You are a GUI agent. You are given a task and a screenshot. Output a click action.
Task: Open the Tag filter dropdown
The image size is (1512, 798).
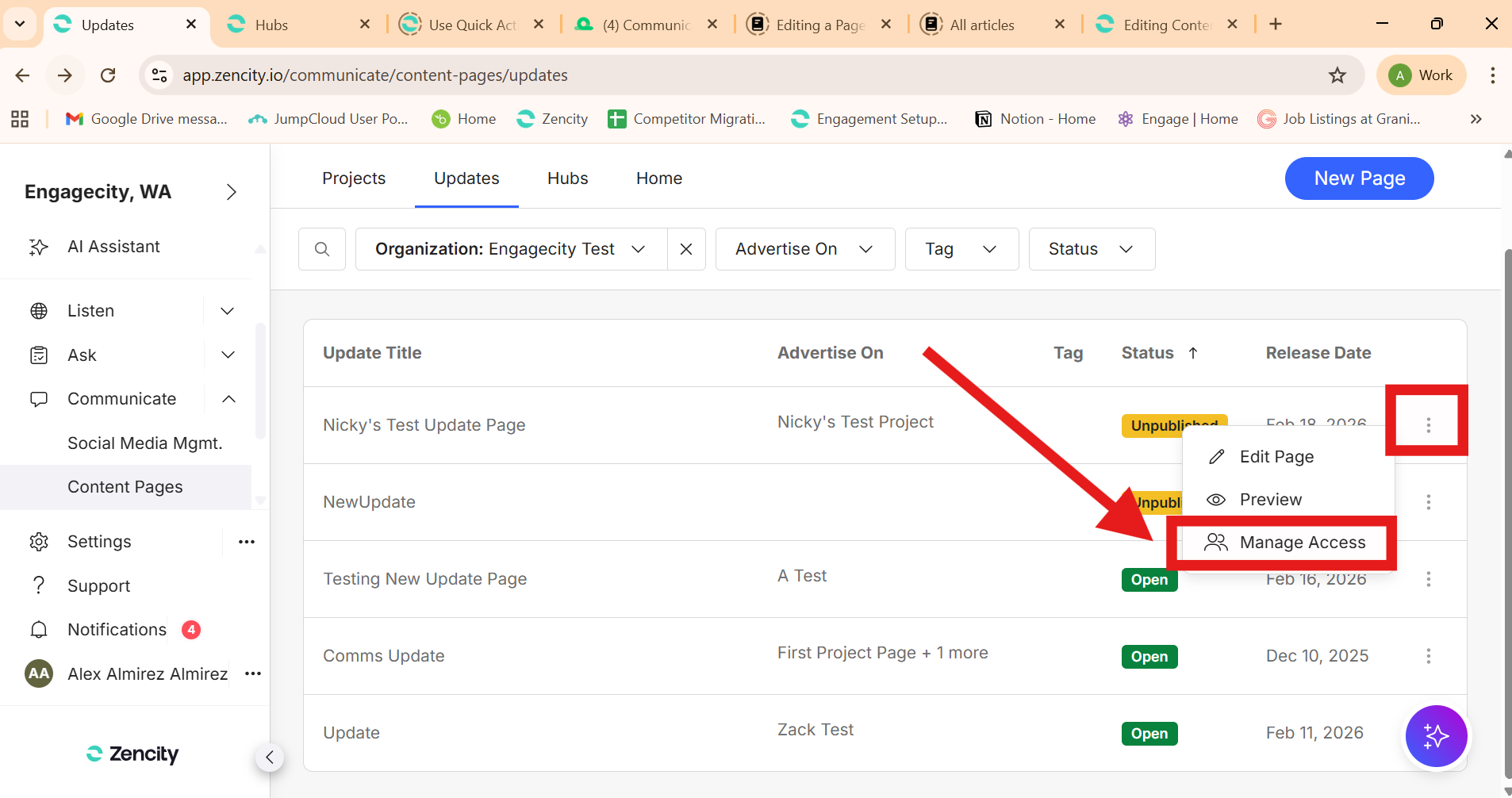(x=961, y=249)
